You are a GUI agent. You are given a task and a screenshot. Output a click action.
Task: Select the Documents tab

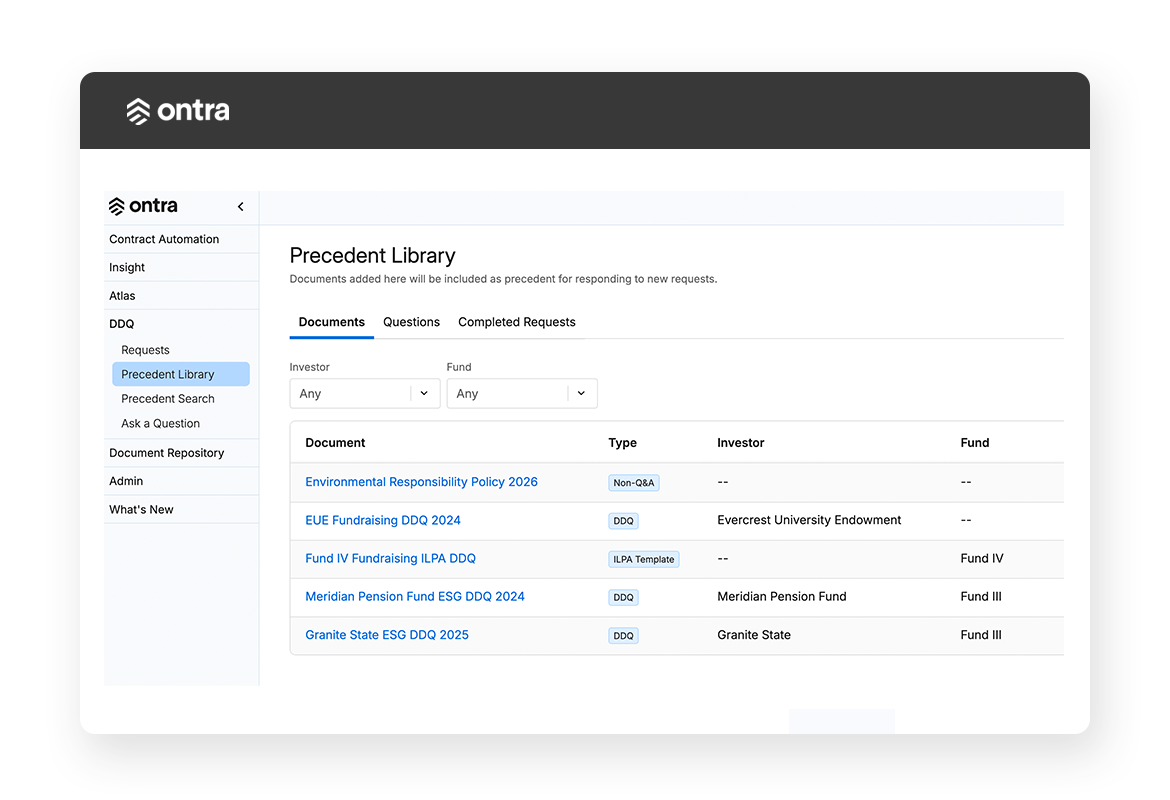(331, 322)
